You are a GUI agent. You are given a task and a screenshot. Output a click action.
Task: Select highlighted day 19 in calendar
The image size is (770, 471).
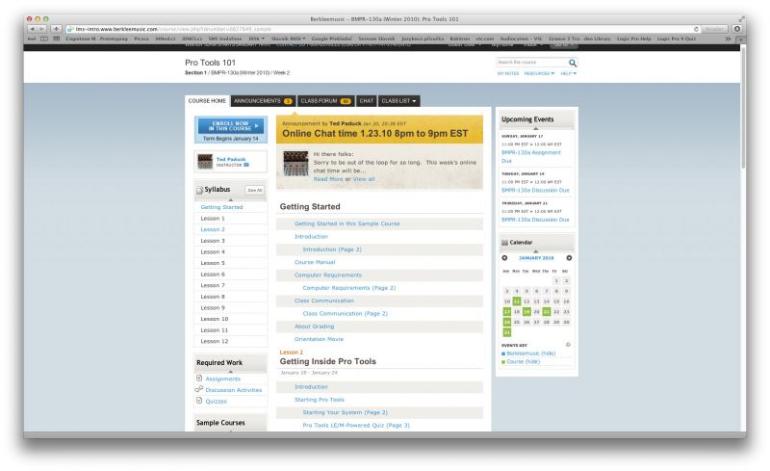click(526, 312)
